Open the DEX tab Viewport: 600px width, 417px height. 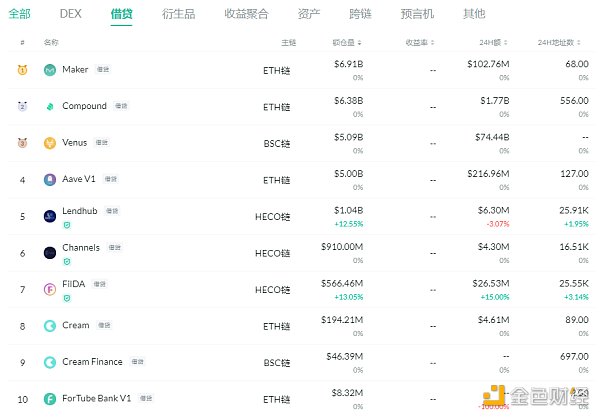70,14
